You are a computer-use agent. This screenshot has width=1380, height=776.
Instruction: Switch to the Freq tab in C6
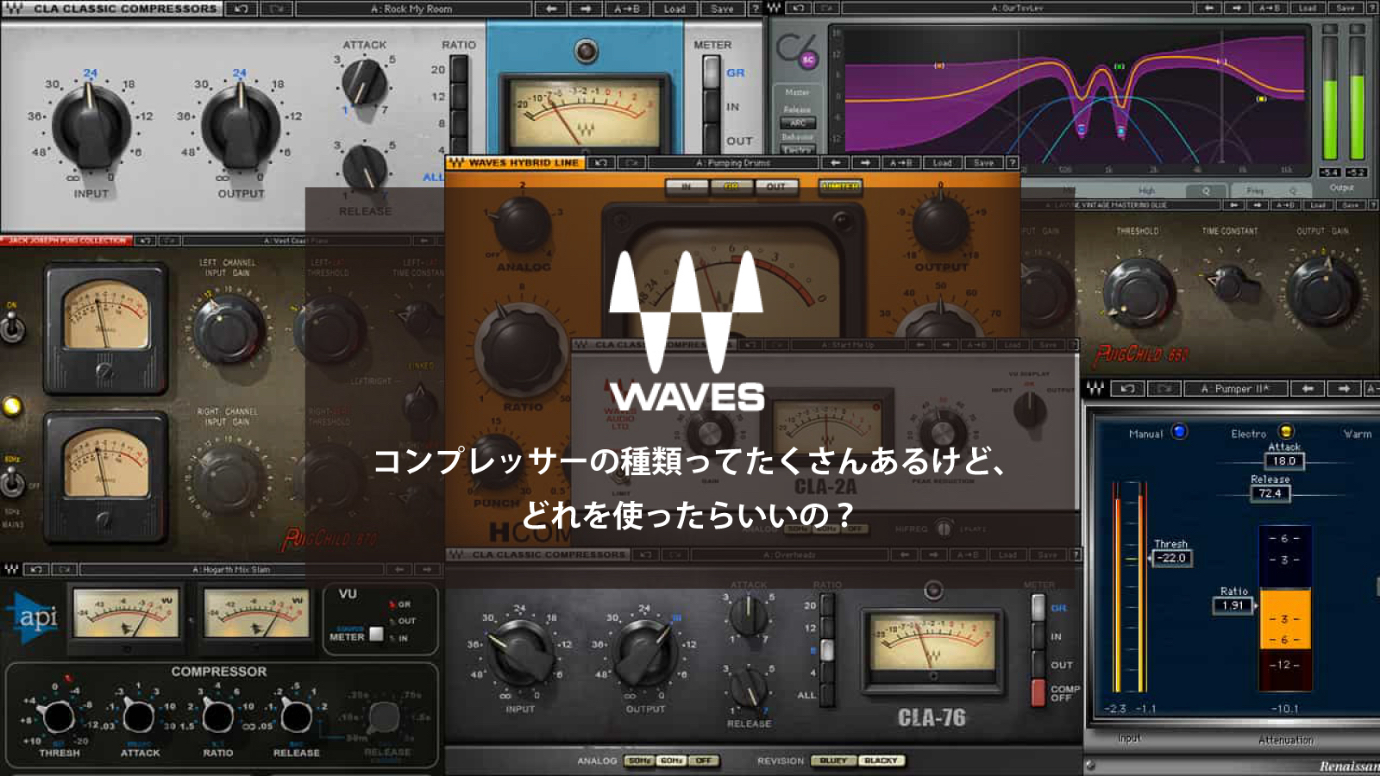click(x=1257, y=190)
